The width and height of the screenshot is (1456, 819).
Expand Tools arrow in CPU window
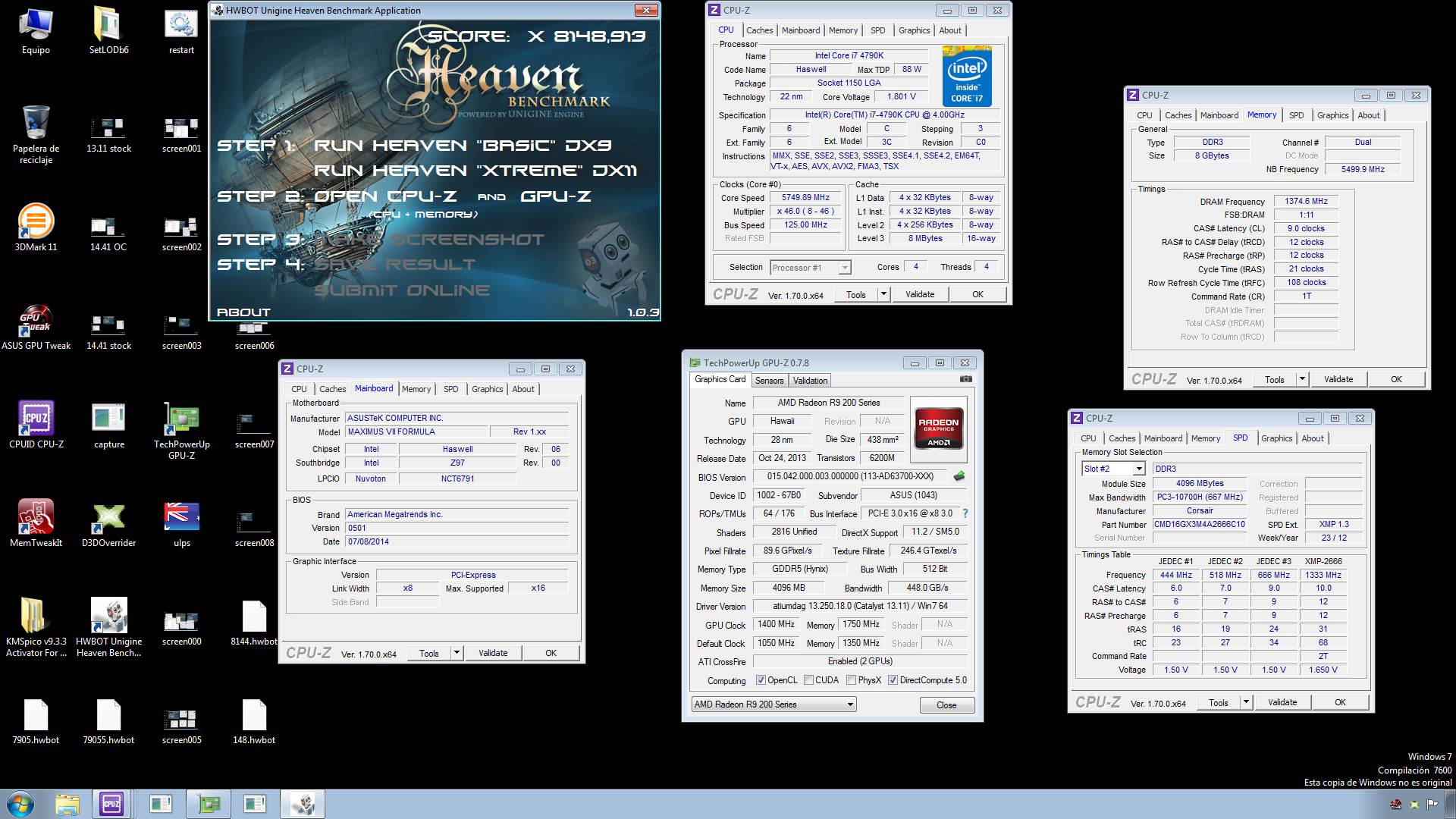[883, 294]
